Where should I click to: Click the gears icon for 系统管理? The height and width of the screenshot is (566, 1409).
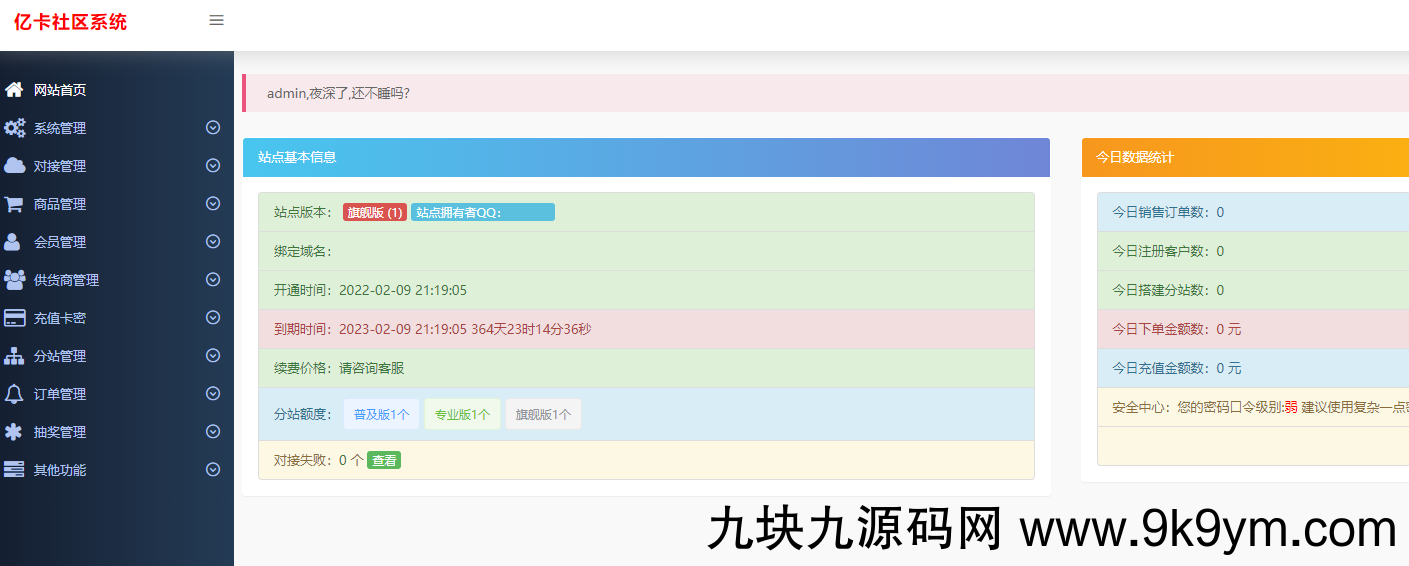click(x=15, y=128)
